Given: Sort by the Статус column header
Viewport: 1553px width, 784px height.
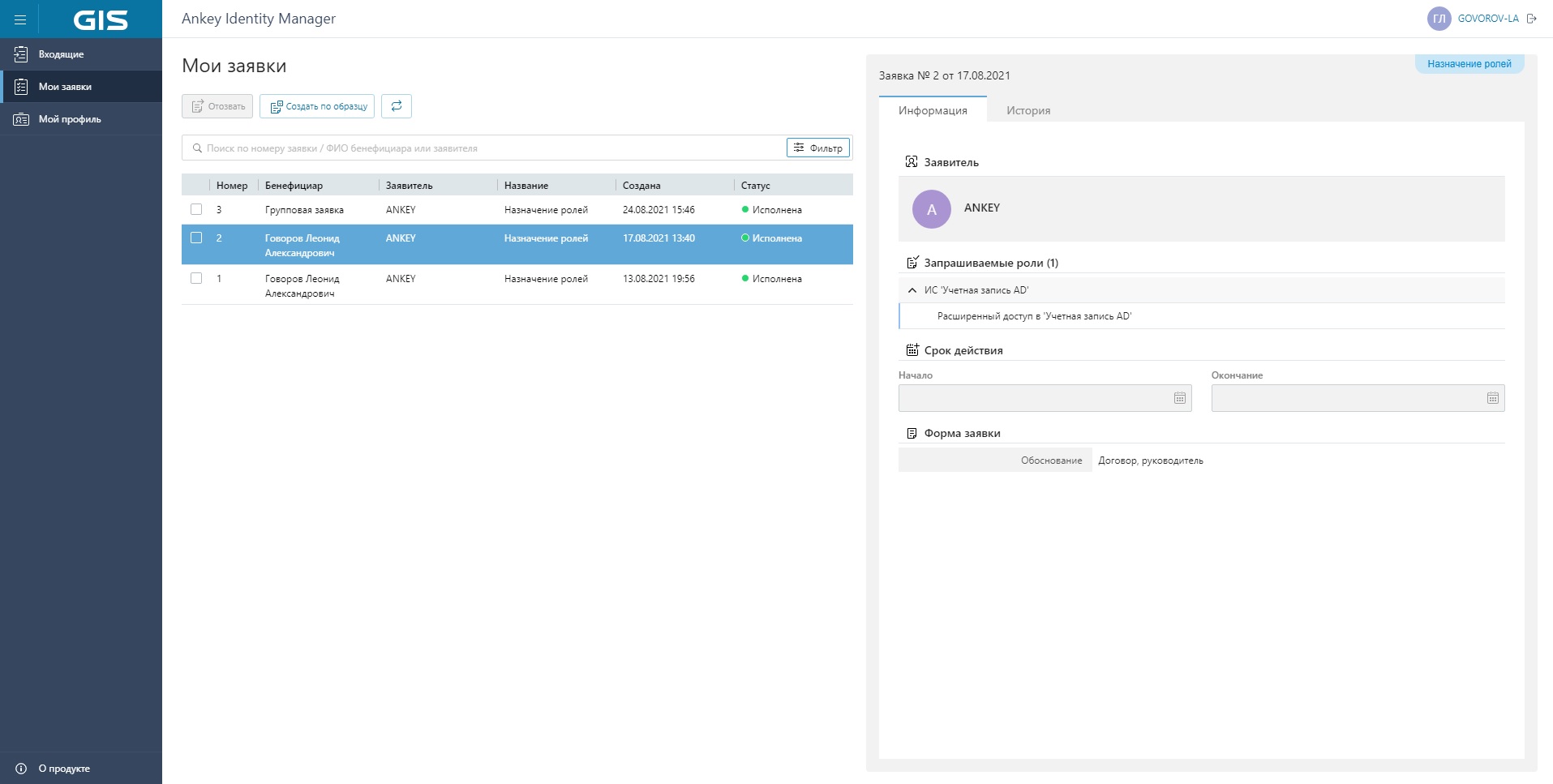Looking at the screenshot, I should coord(755,186).
